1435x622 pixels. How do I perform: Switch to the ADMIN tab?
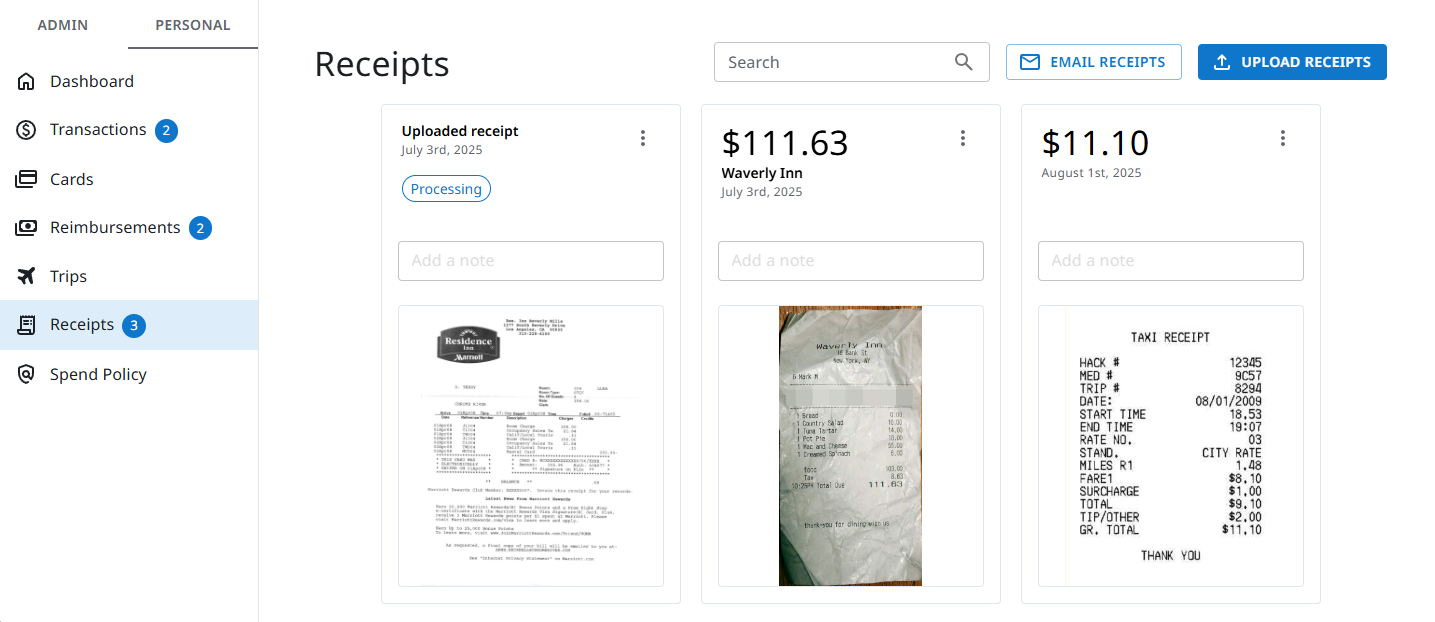coord(62,24)
